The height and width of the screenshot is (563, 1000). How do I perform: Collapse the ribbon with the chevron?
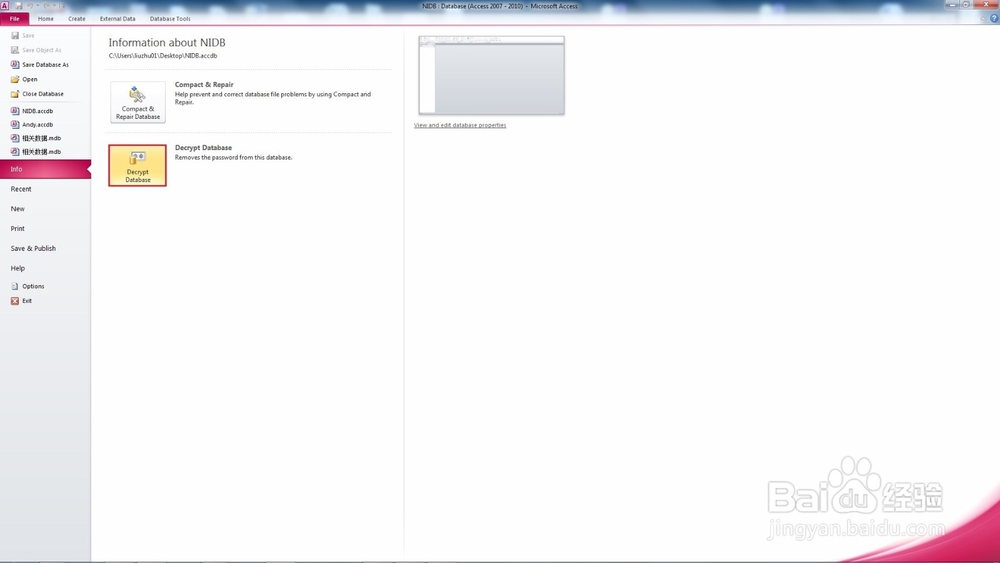[x=983, y=18]
